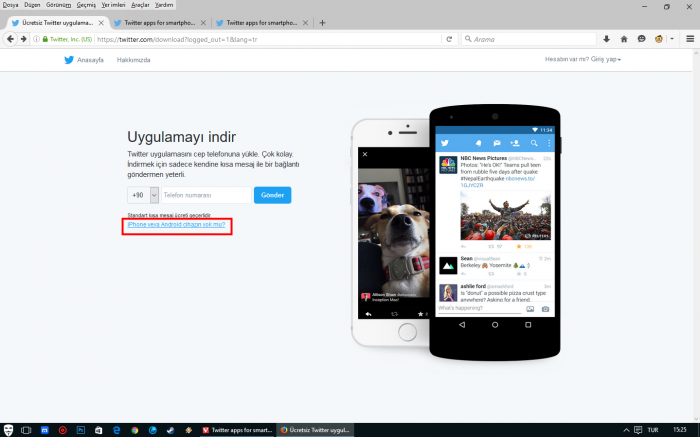Focus the Telefon numarası input field
This screenshot has width=700, height=437.
point(206,195)
